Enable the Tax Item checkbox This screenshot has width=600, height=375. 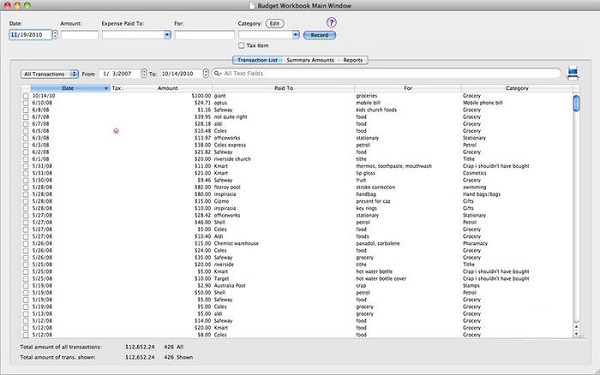click(241, 46)
